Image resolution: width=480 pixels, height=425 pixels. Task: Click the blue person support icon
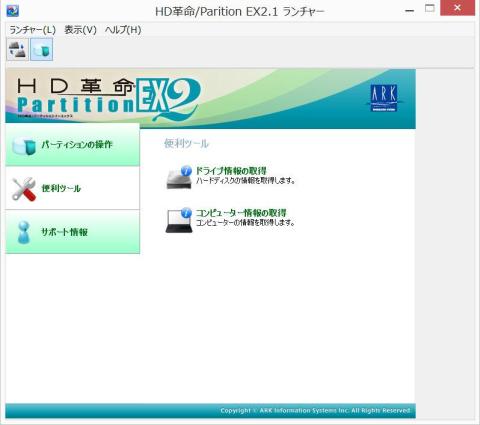click(x=24, y=232)
